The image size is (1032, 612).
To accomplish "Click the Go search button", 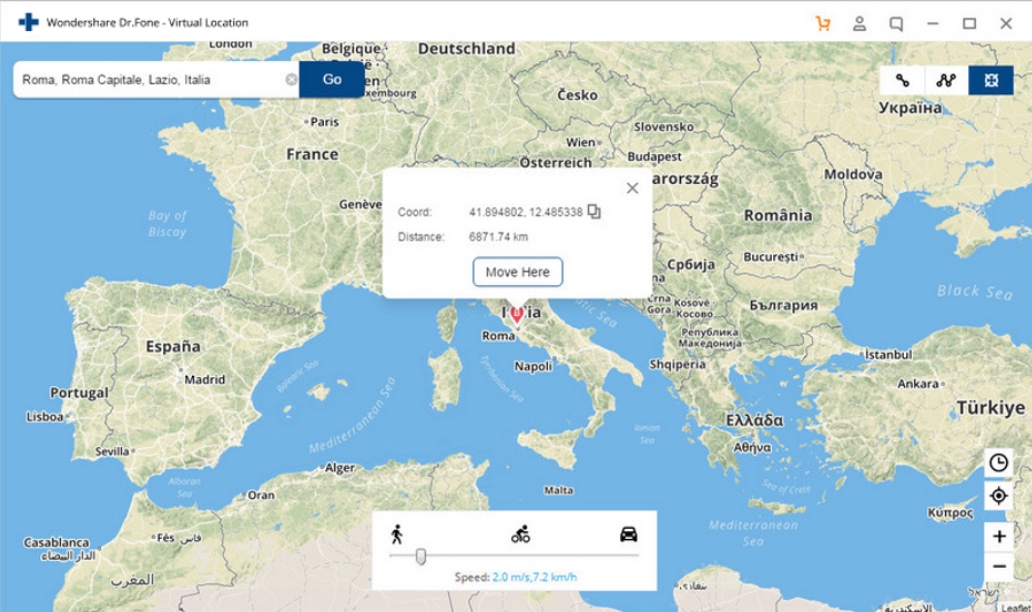I will pos(332,80).
